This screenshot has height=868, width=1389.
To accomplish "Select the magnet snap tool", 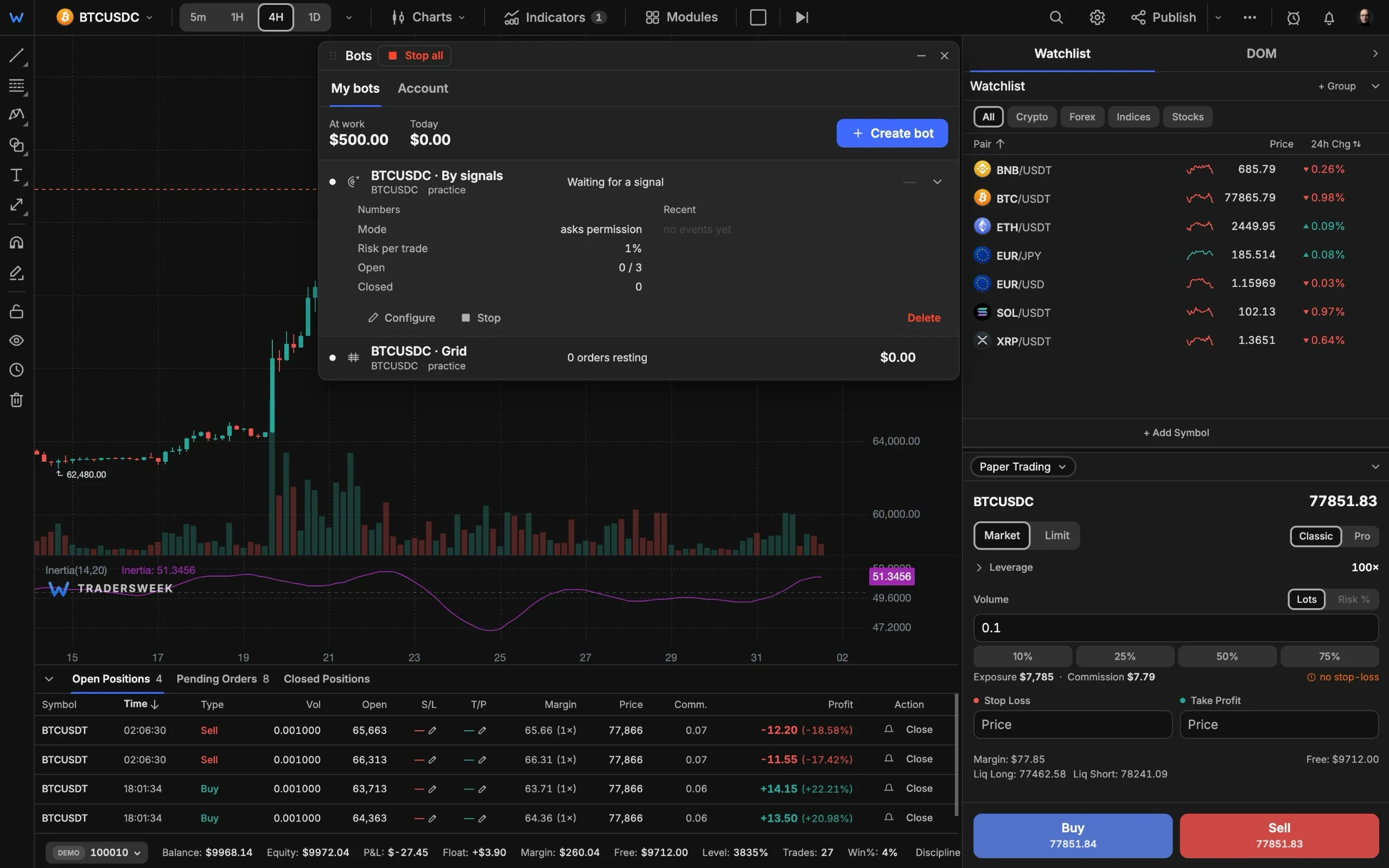I will coord(17,243).
